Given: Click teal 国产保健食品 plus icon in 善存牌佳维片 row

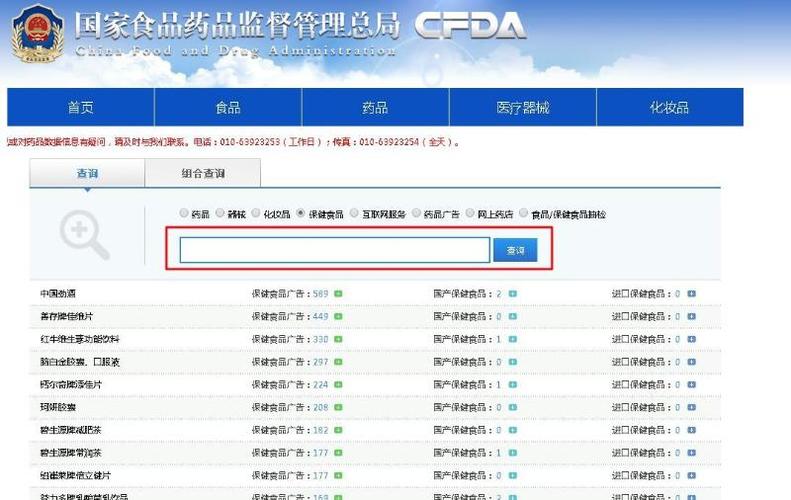Looking at the screenshot, I should 513,316.
